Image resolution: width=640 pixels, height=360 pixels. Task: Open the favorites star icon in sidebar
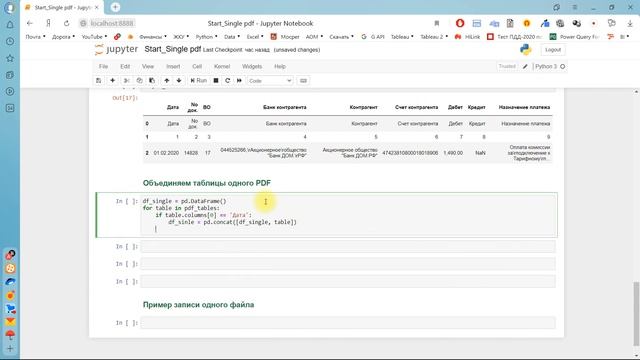click(10, 58)
